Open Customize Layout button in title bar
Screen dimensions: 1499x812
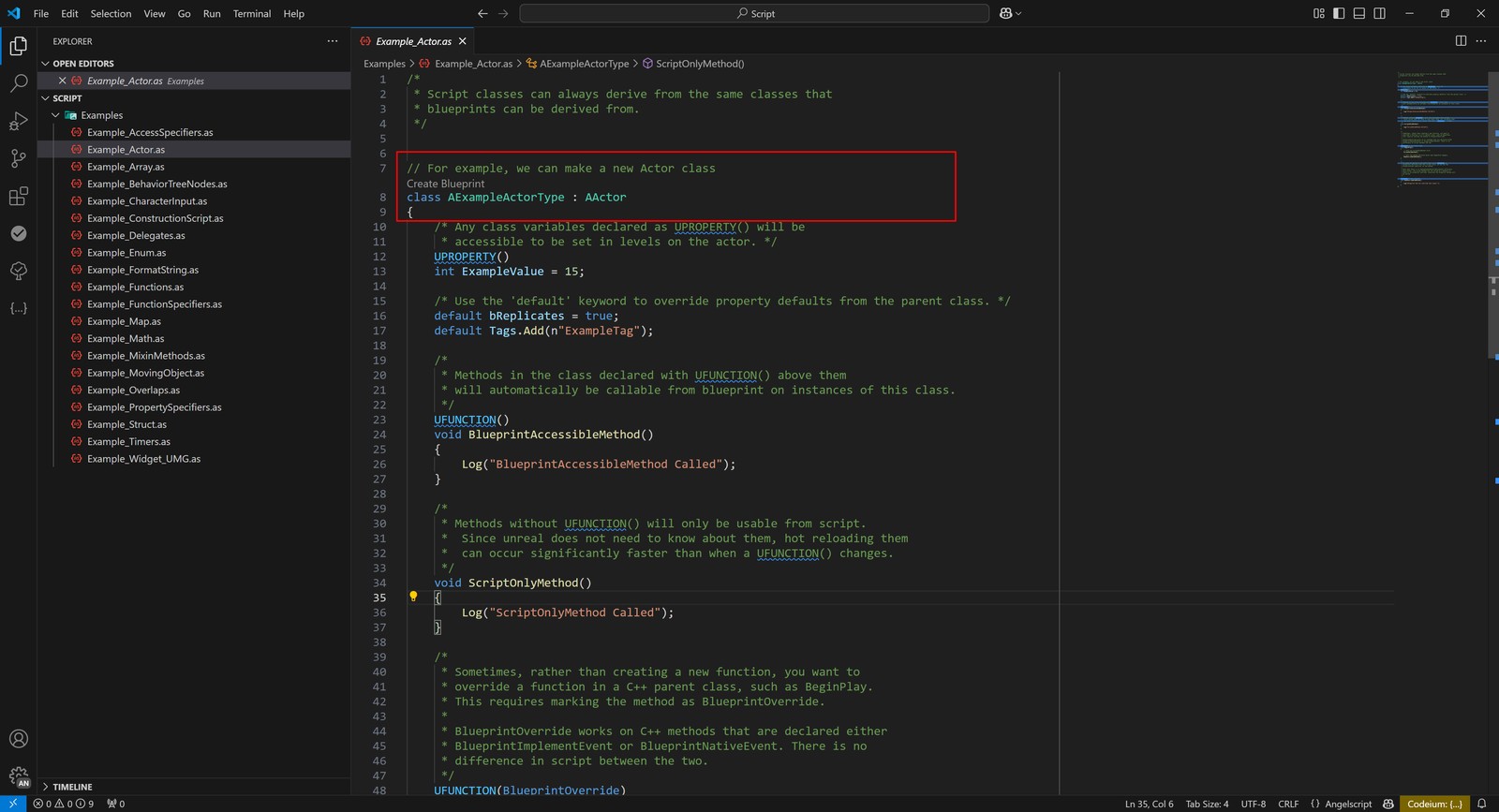point(1318,13)
